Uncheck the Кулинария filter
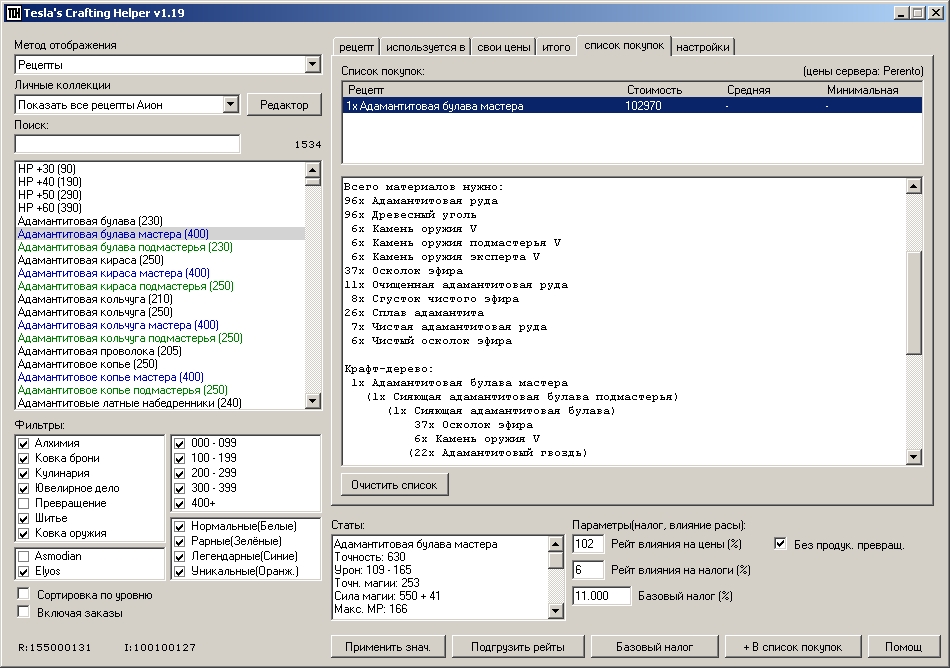Viewport: 950px width, 668px height. tap(24, 474)
